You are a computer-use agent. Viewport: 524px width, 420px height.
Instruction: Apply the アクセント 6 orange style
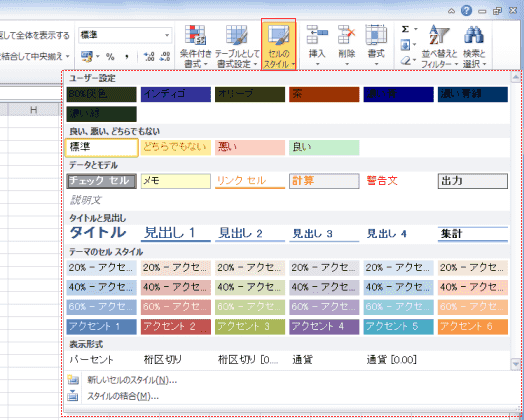pos(473,326)
